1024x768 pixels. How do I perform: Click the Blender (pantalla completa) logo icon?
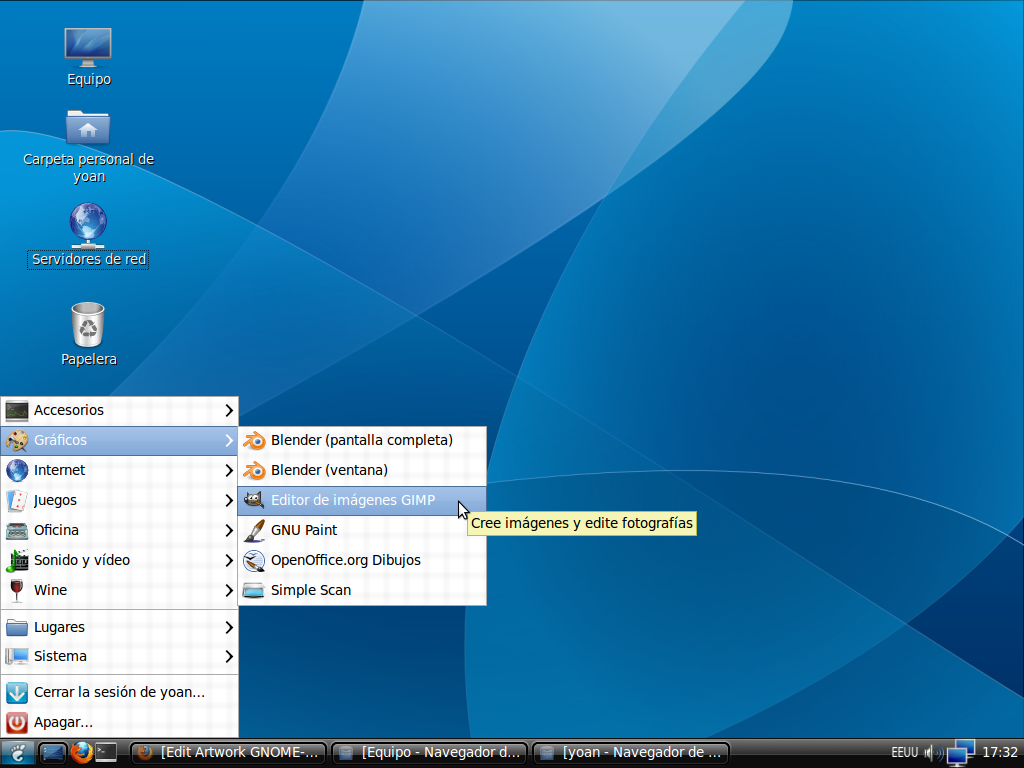[253, 440]
